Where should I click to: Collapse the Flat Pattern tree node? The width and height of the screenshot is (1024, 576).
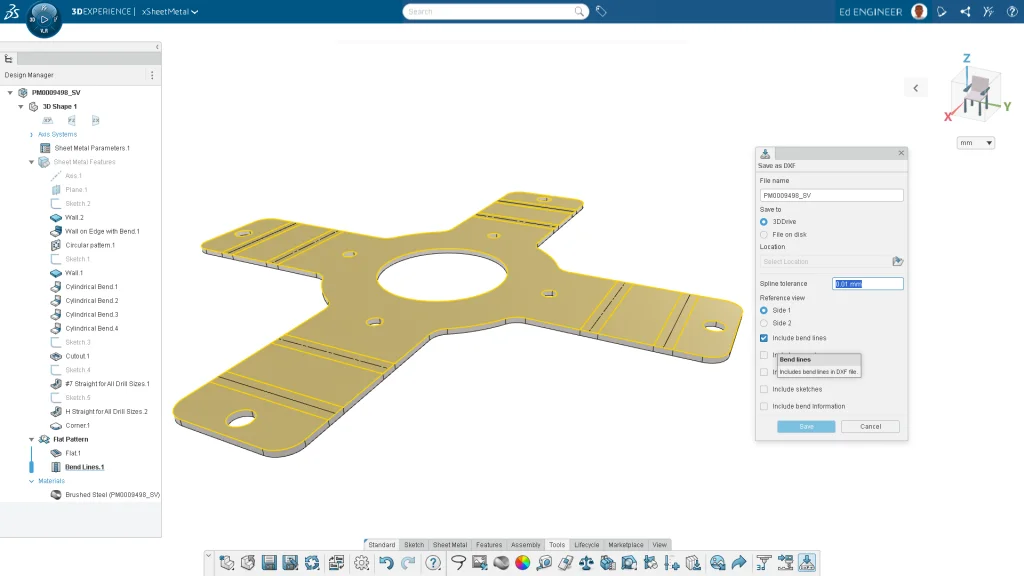tap(30, 439)
